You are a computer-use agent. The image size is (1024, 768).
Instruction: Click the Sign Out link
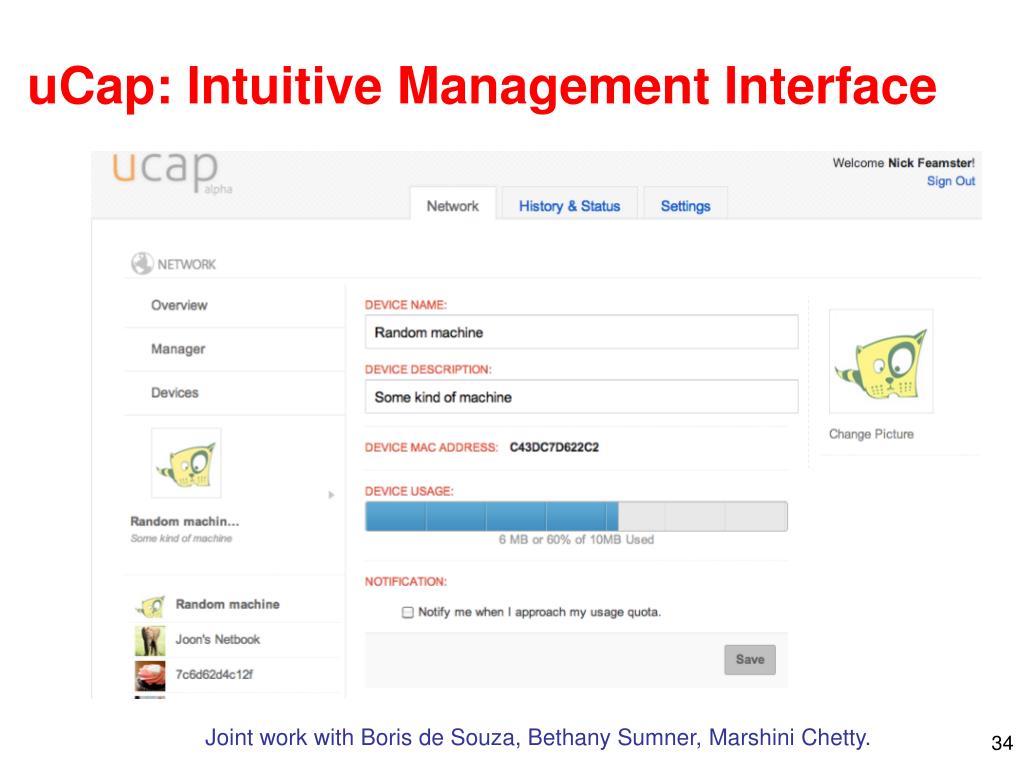pyautogui.click(x=950, y=181)
